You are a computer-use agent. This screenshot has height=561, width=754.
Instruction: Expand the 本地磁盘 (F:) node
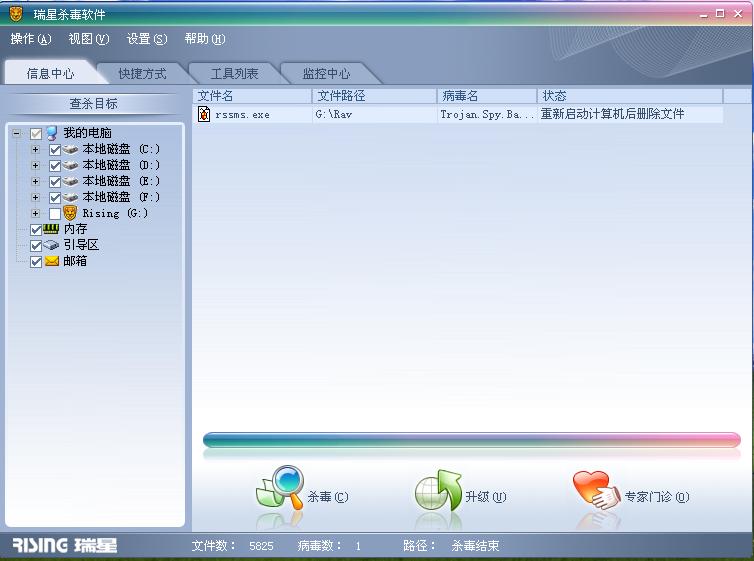point(35,197)
